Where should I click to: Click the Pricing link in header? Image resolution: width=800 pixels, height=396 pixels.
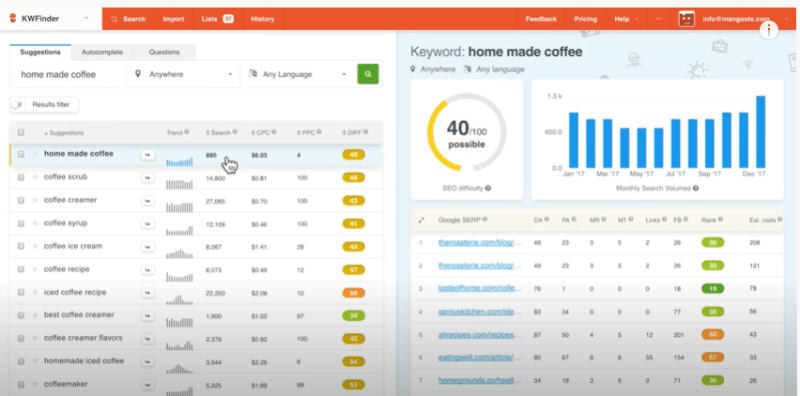point(585,19)
